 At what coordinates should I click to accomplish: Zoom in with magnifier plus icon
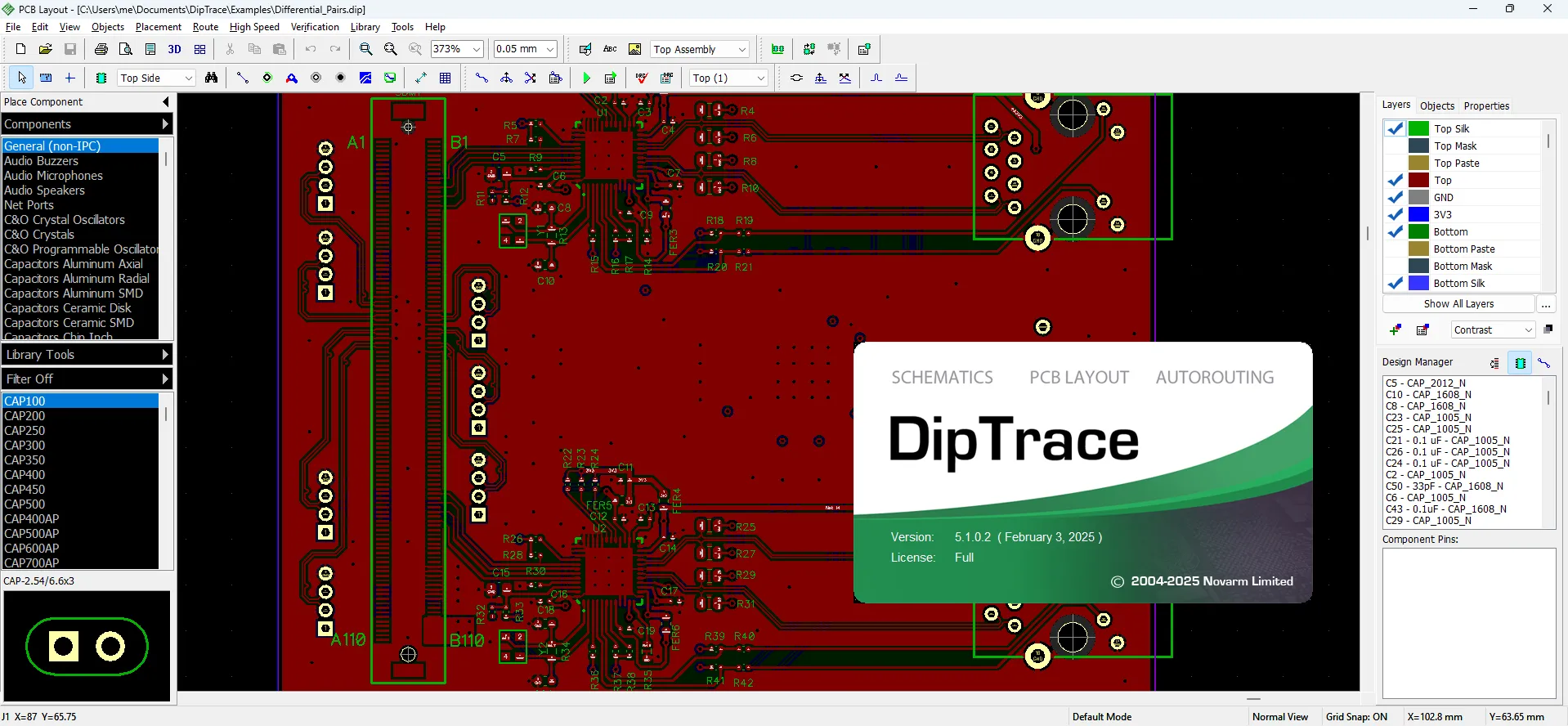(366, 49)
